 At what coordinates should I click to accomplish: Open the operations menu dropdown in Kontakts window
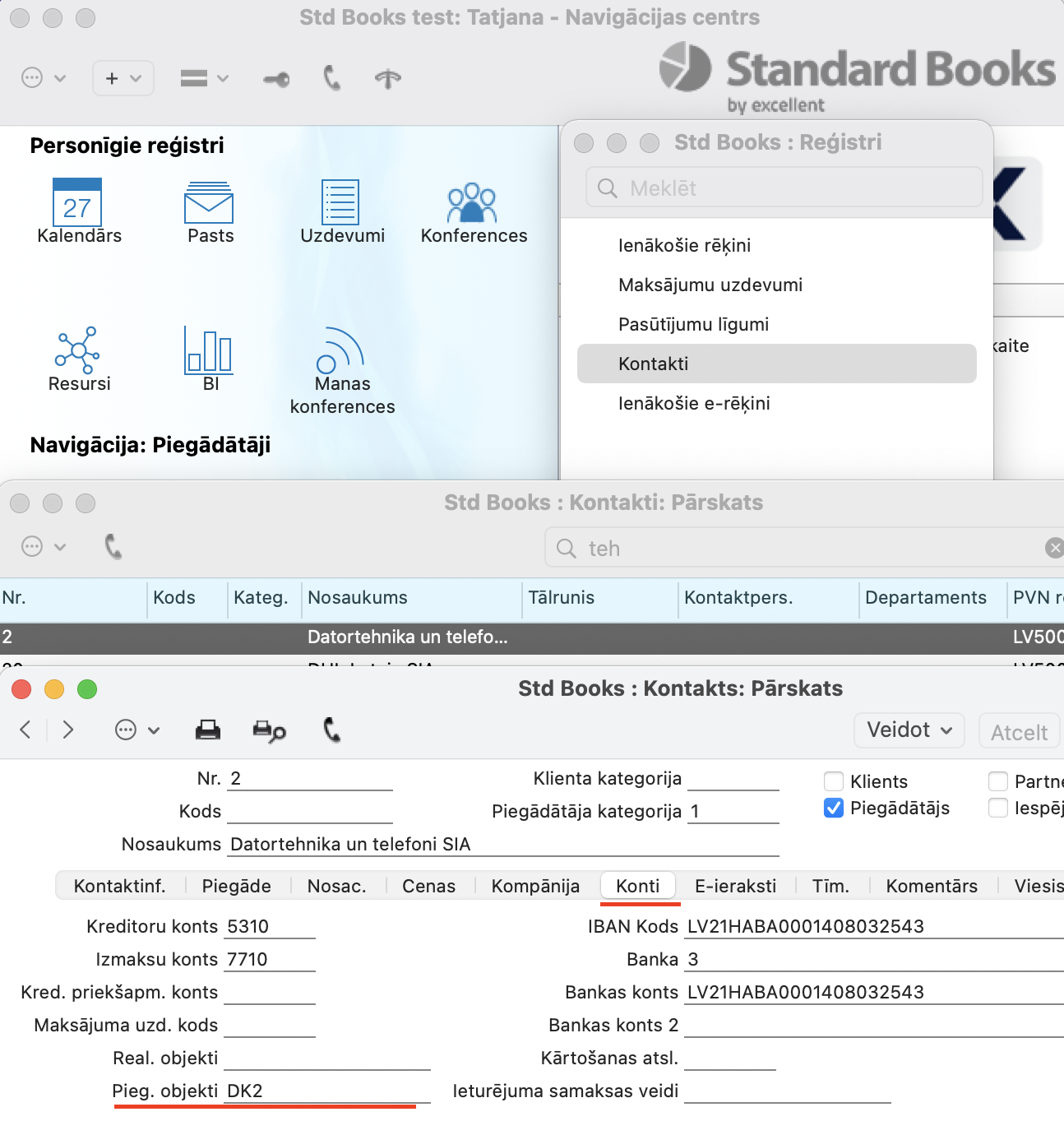coord(136,730)
